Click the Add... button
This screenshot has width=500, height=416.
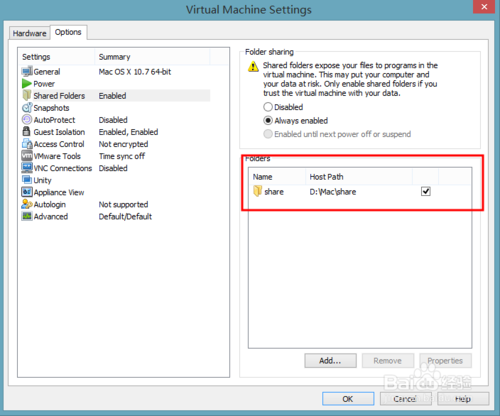[x=330, y=361]
